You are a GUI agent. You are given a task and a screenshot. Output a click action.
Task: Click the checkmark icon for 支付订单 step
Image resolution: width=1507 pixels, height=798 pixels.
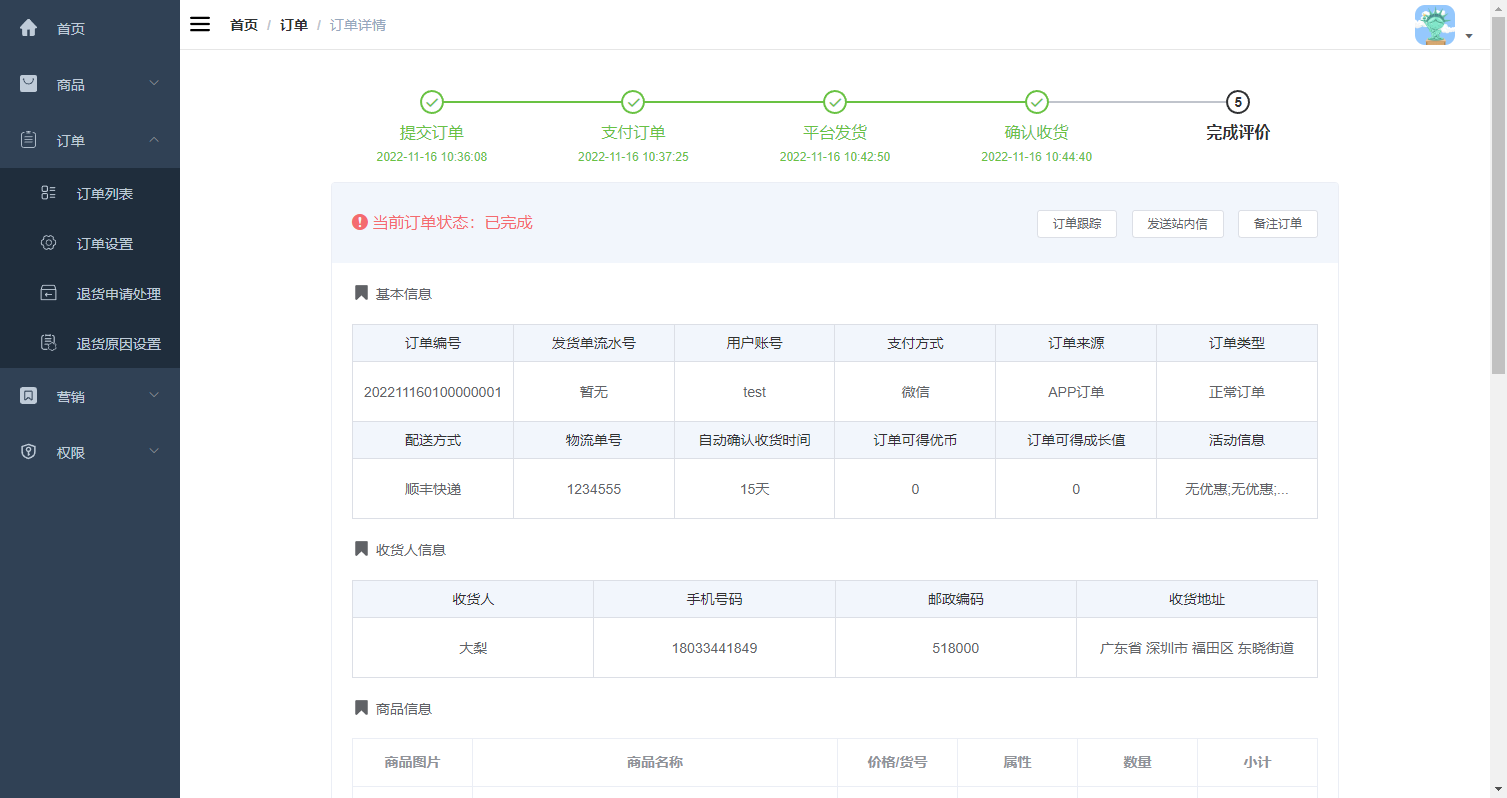633,102
